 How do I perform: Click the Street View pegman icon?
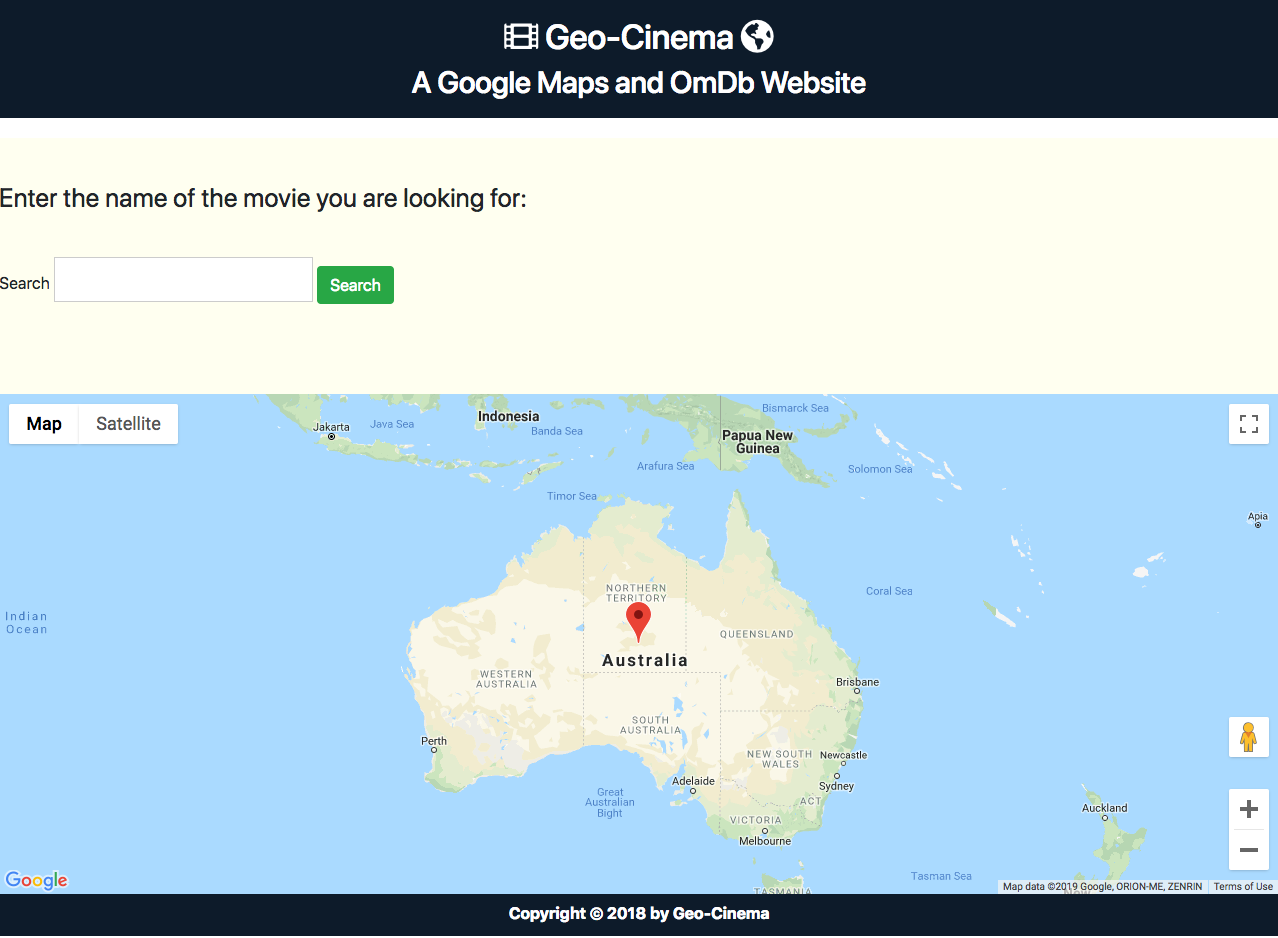pos(1248,737)
